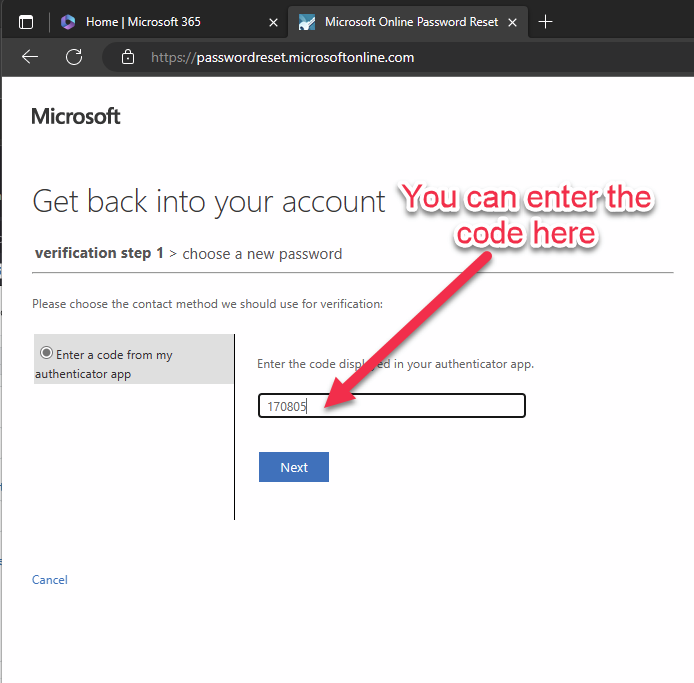Click 'verification step 1' breadcrumb text
Screen dimensions: 694x683
point(99,253)
